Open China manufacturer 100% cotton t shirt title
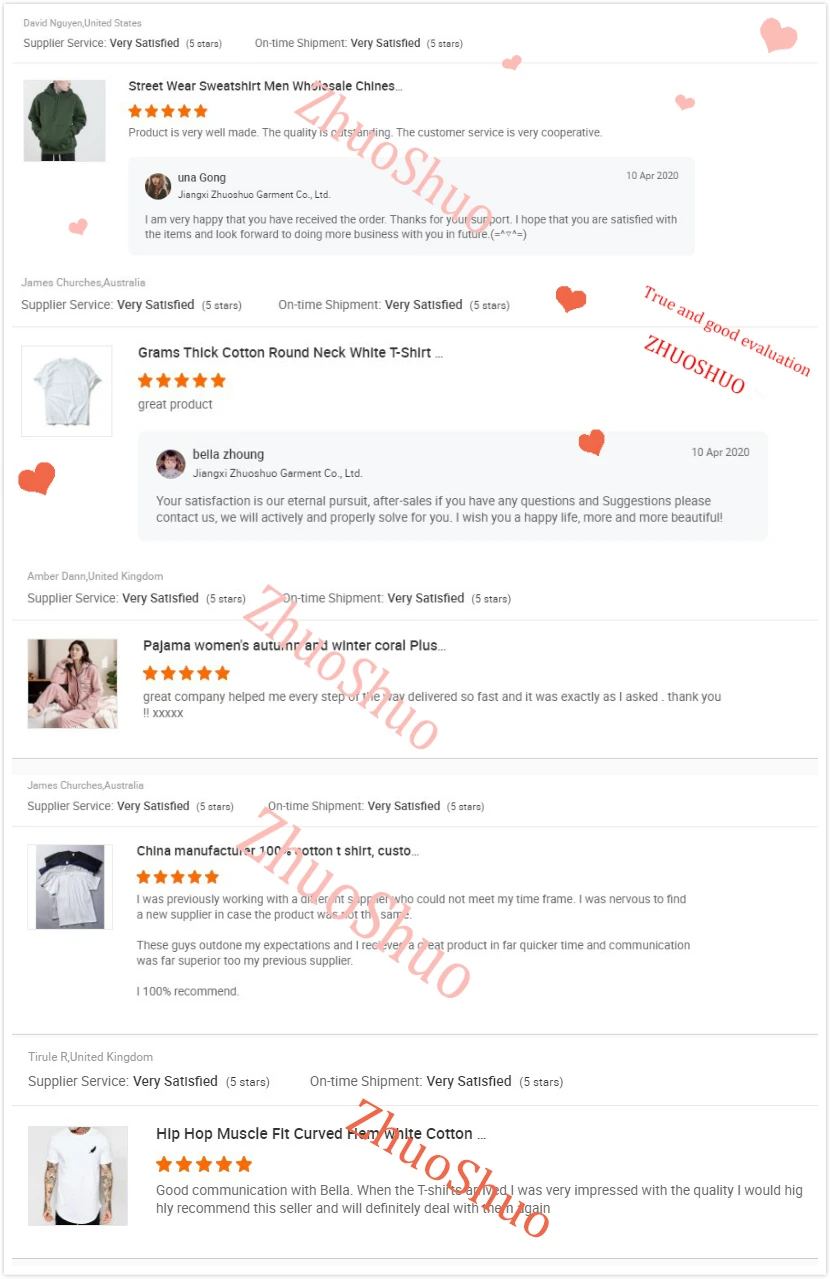This screenshot has height=1279, width=830. [277, 851]
